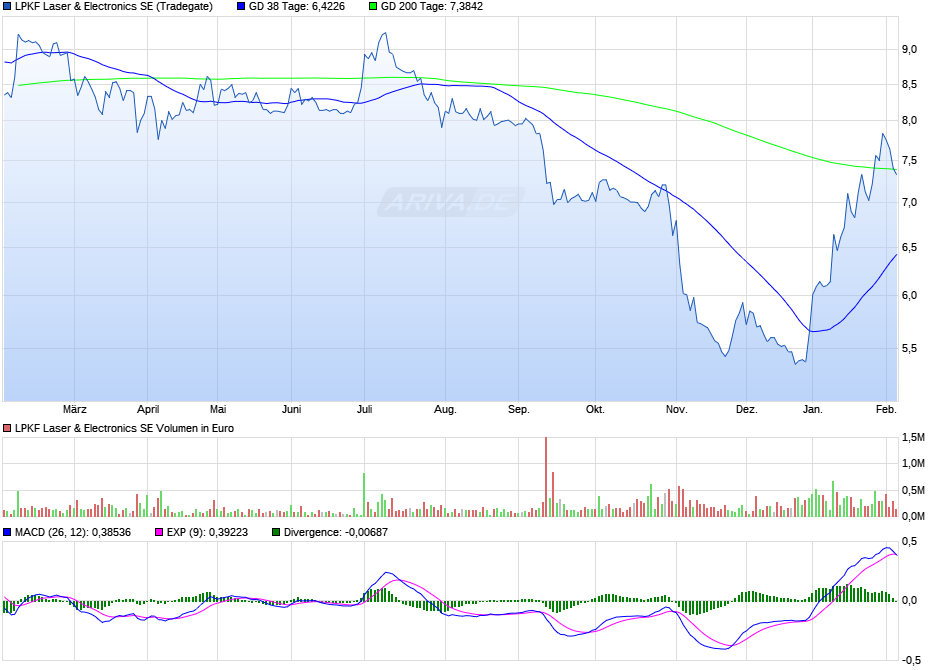The image size is (940, 670).
Task: Click the 'Jan.' month label on the time axis
Action: click(x=812, y=409)
